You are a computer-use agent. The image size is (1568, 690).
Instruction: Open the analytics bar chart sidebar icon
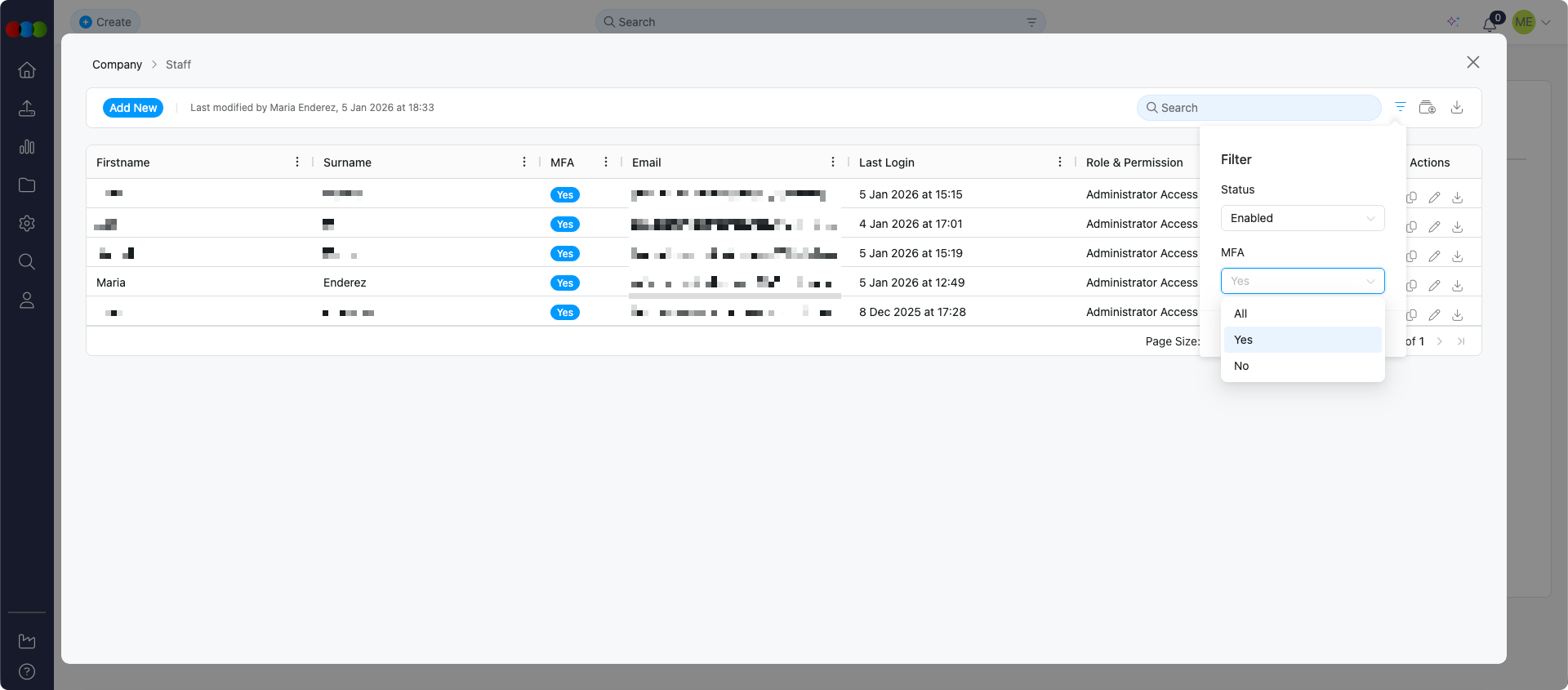coord(27,147)
